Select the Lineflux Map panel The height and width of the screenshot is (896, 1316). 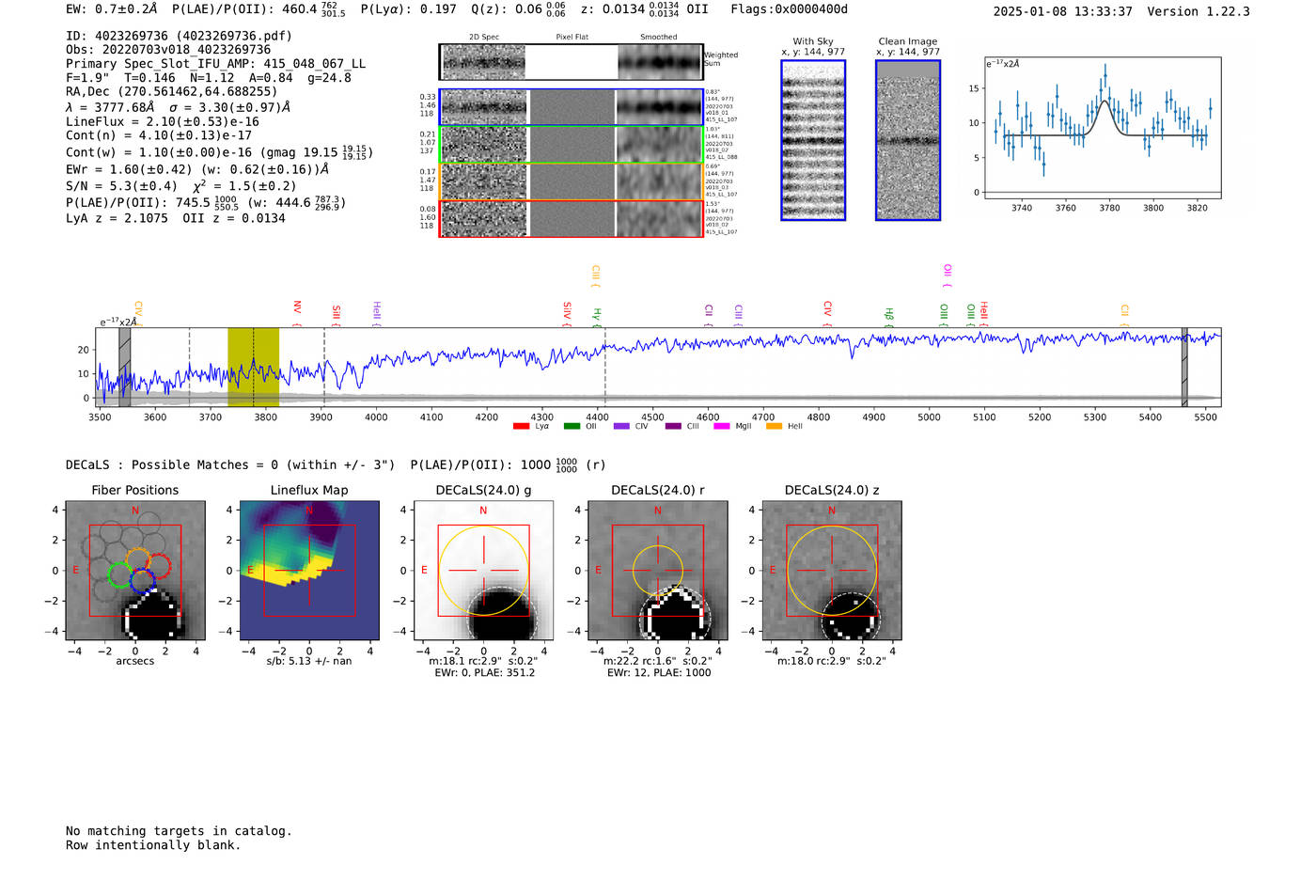pos(309,571)
